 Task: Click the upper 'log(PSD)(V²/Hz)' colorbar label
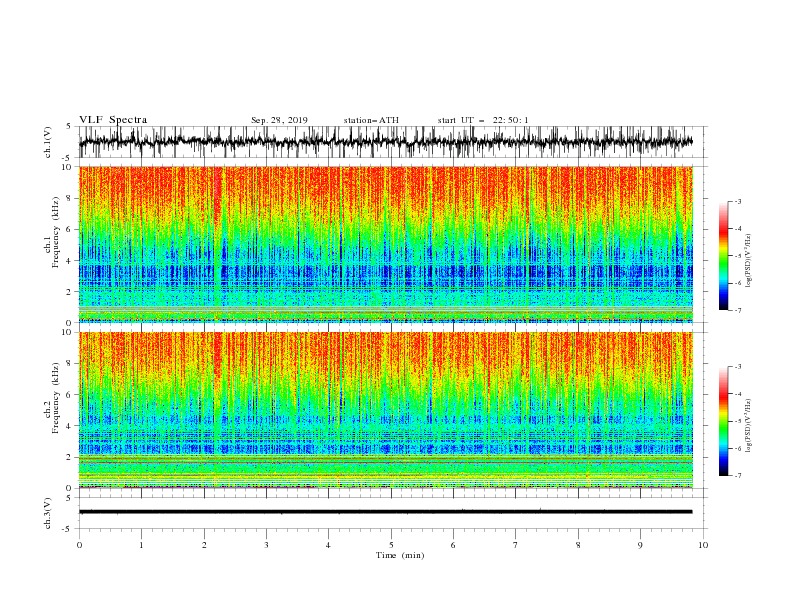click(x=748, y=261)
